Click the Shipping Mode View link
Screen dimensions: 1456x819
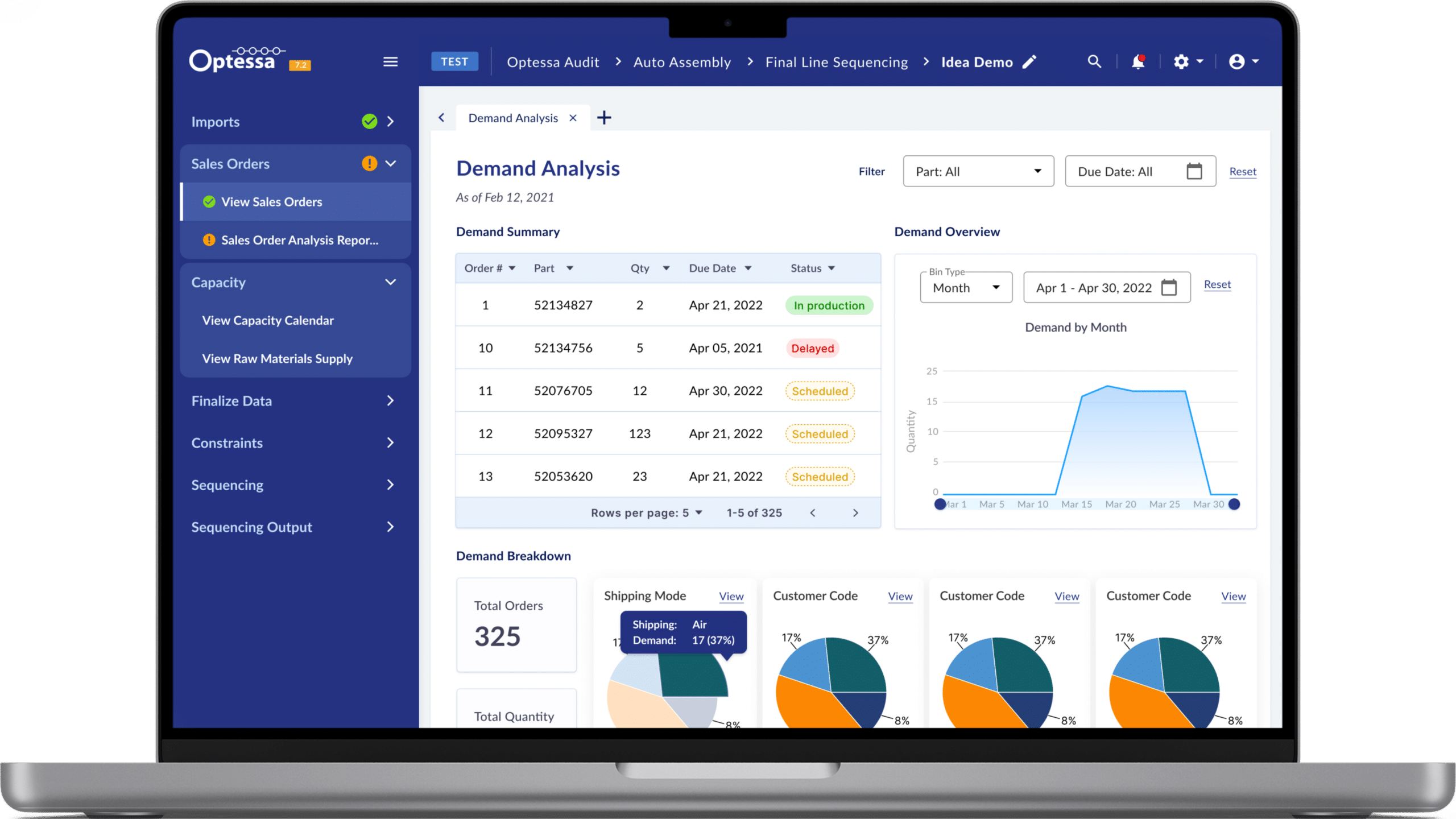[731, 596]
